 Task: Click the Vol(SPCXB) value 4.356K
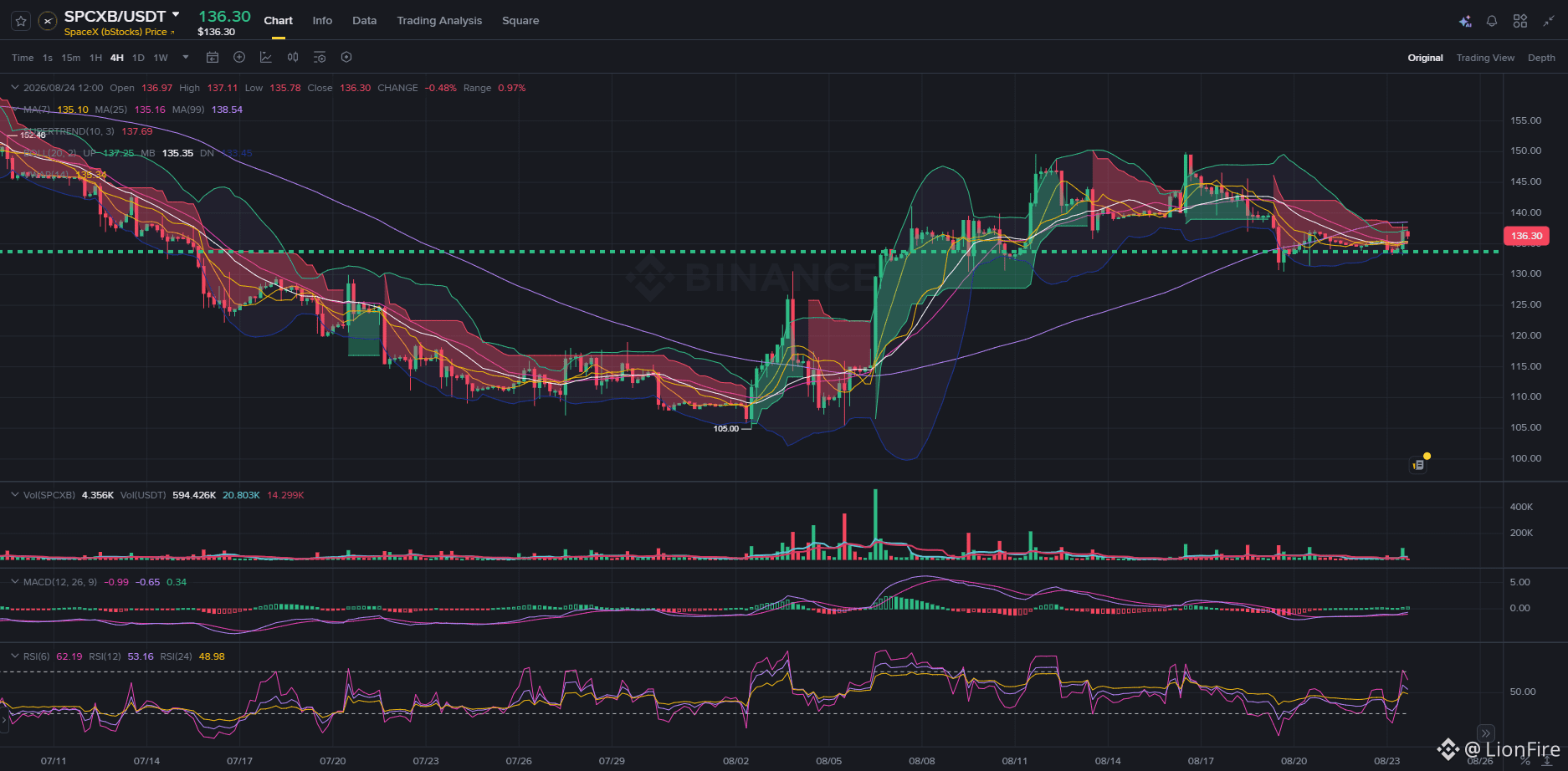click(x=98, y=495)
